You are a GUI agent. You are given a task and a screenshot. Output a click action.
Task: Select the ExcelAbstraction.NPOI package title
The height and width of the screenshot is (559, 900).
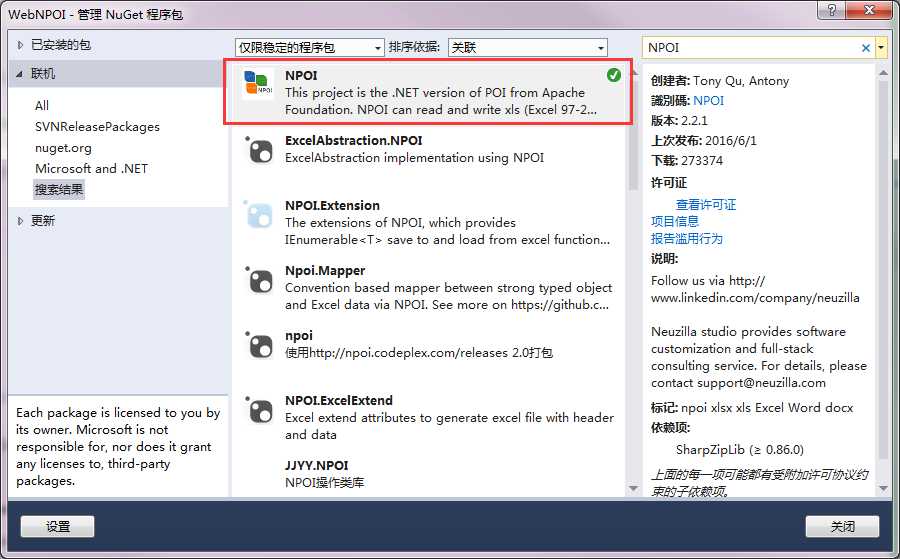(354, 141)
